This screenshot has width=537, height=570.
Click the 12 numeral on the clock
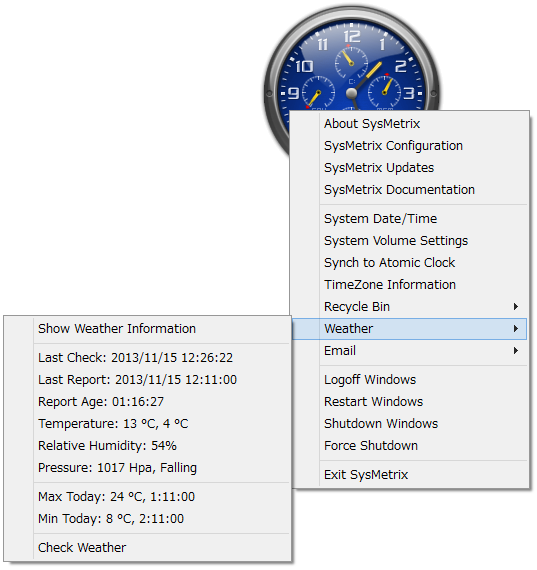[352, 36]
